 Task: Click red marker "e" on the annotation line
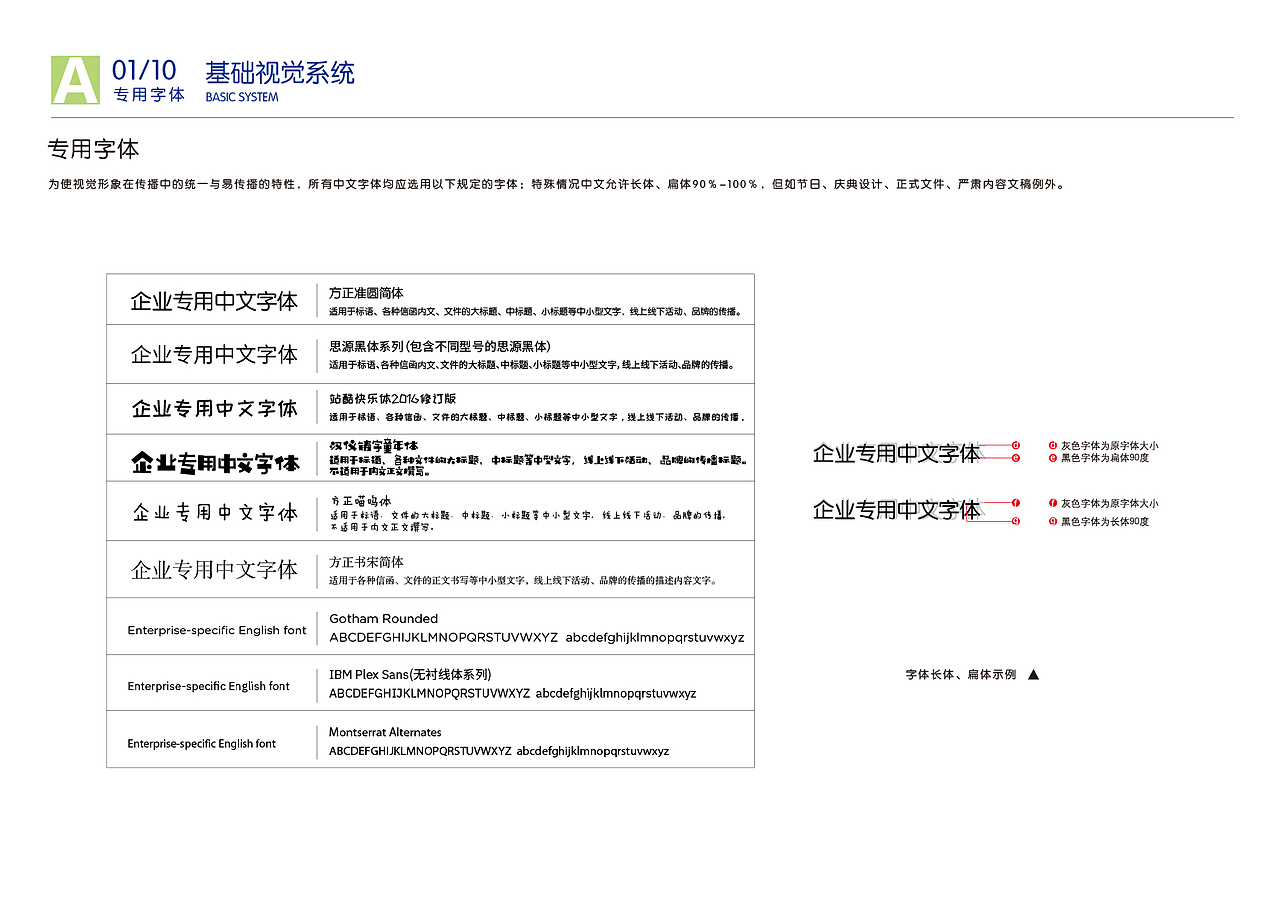click(1015, 458)
